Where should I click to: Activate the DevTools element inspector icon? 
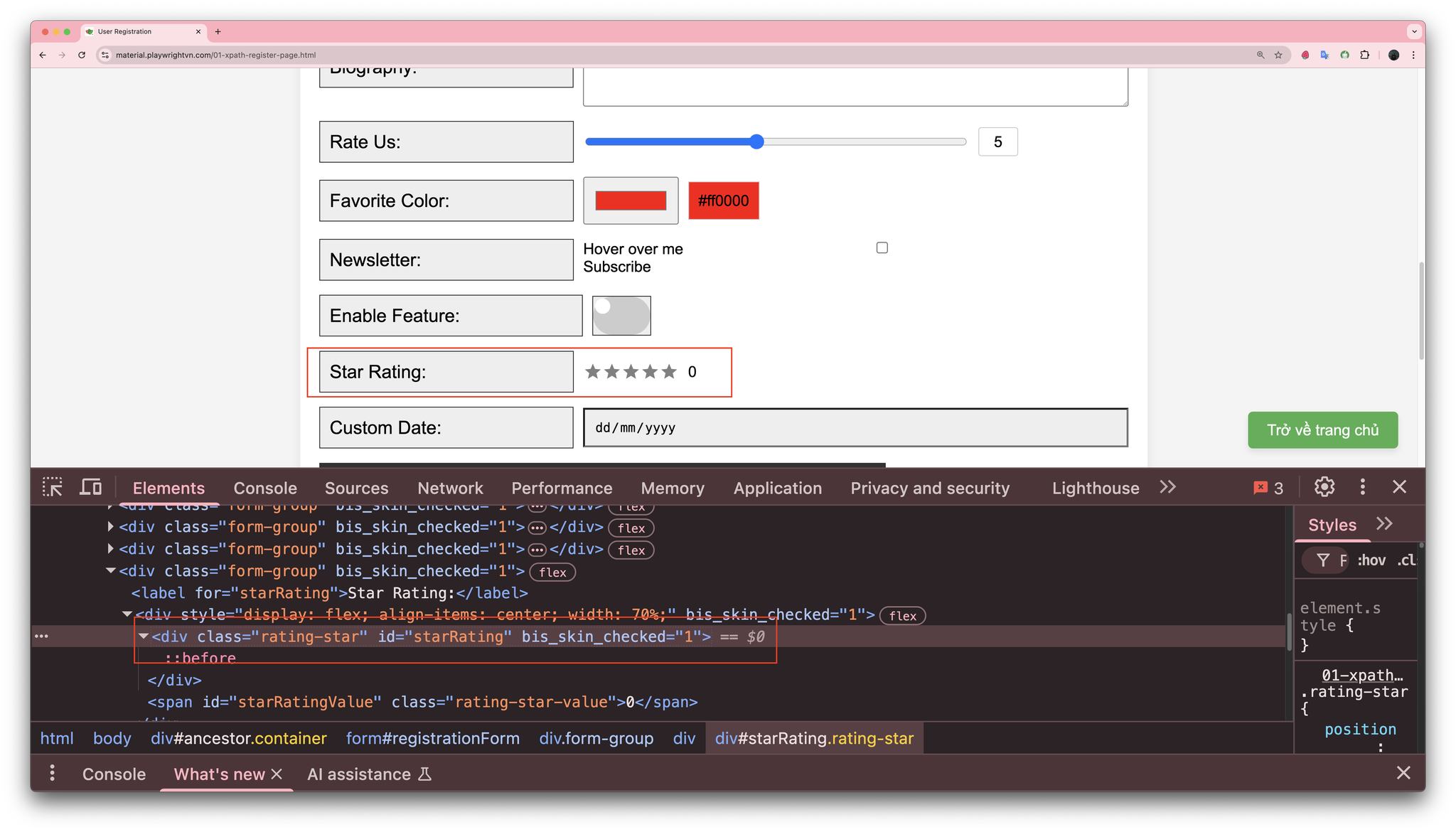point(52,487)
